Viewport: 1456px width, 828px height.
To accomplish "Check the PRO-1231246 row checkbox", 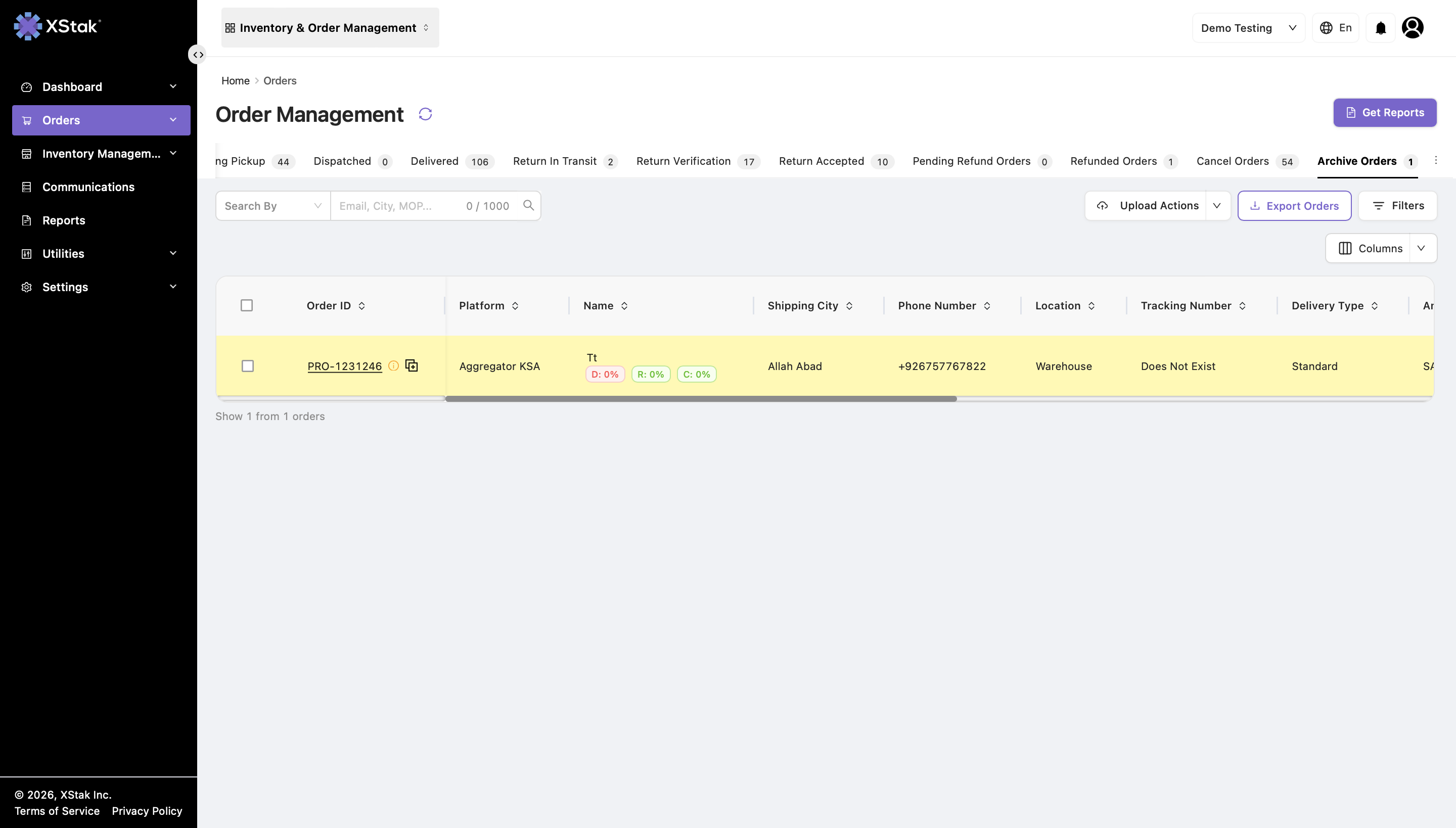I will pyautogui.click(x=247, y=365).
